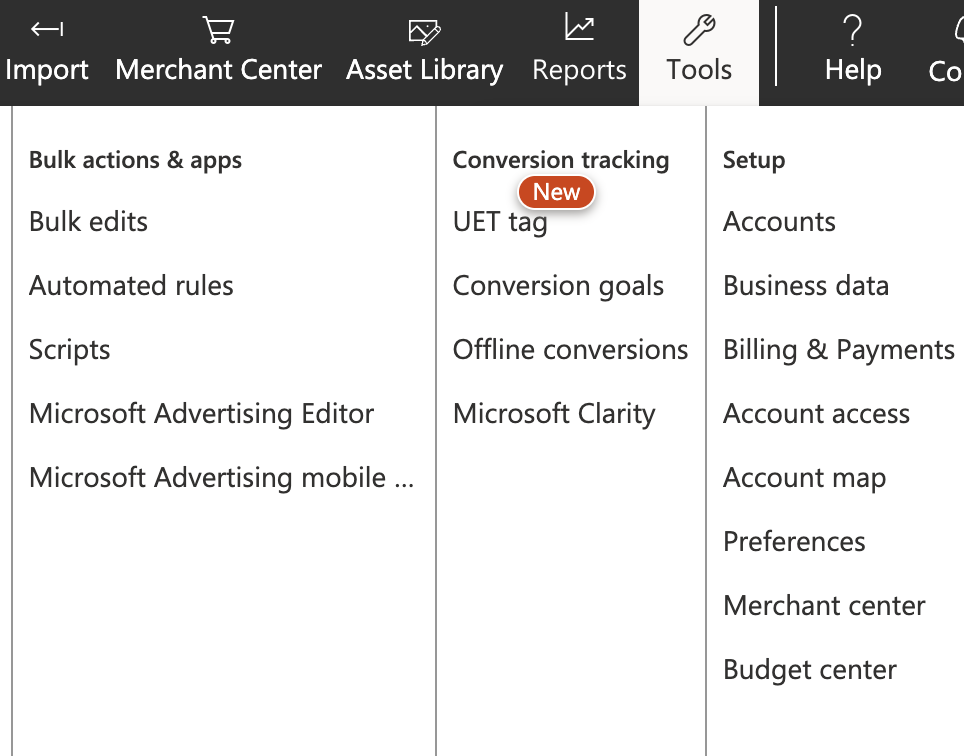This screenshot has height=756, width=964.
Task: Click the Merchant Center shopping cart icon
Action: click(218, 30)
